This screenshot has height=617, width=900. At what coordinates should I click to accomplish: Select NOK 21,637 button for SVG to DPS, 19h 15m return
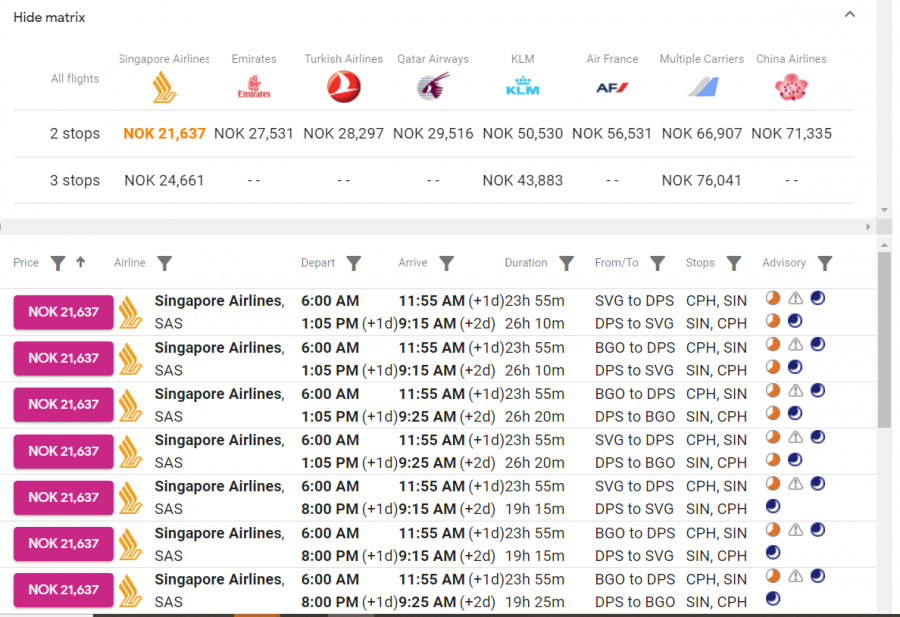click(x=64, y=498)
